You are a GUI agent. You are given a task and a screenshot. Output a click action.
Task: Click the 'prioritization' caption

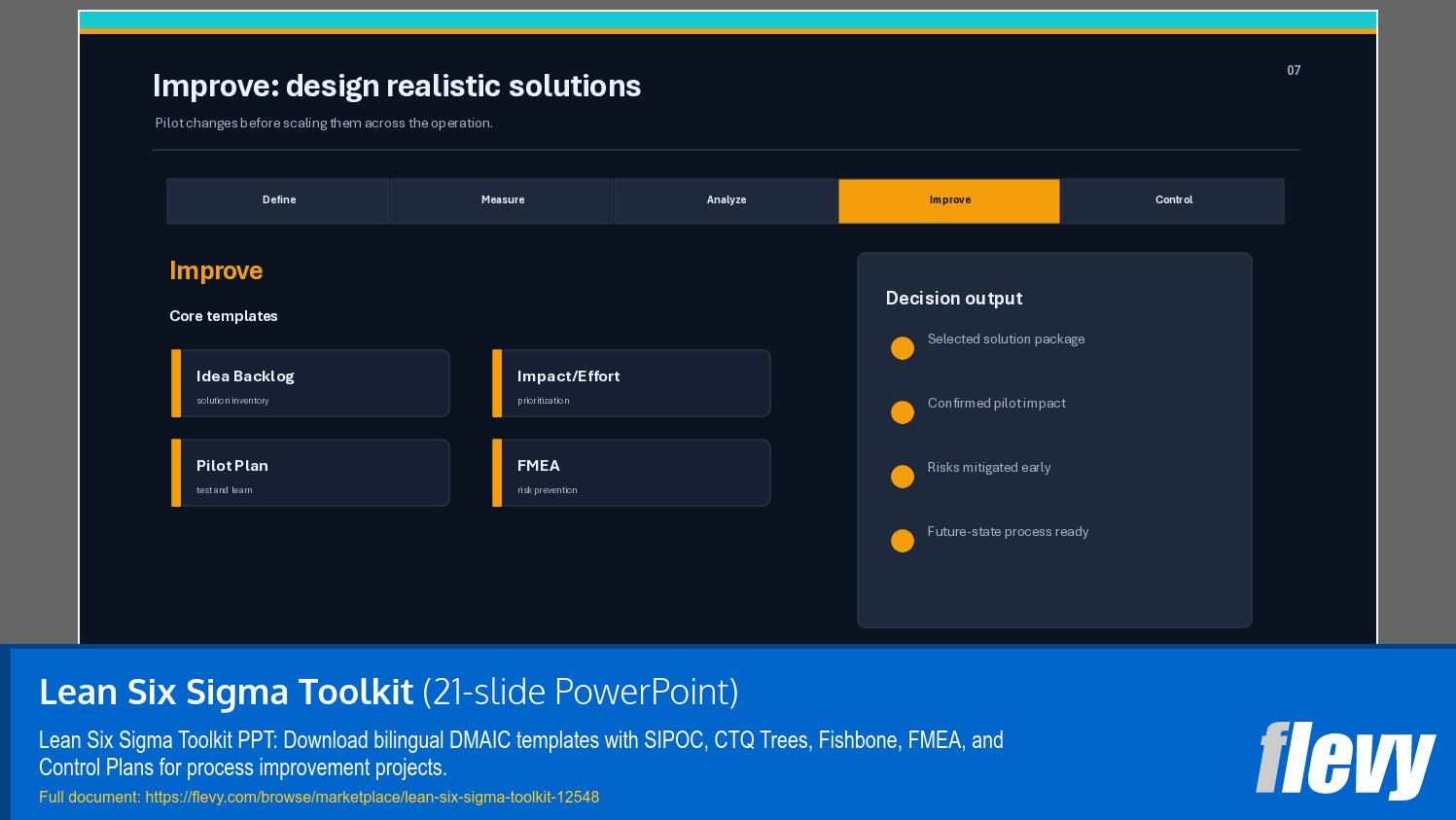click(544, 401)
